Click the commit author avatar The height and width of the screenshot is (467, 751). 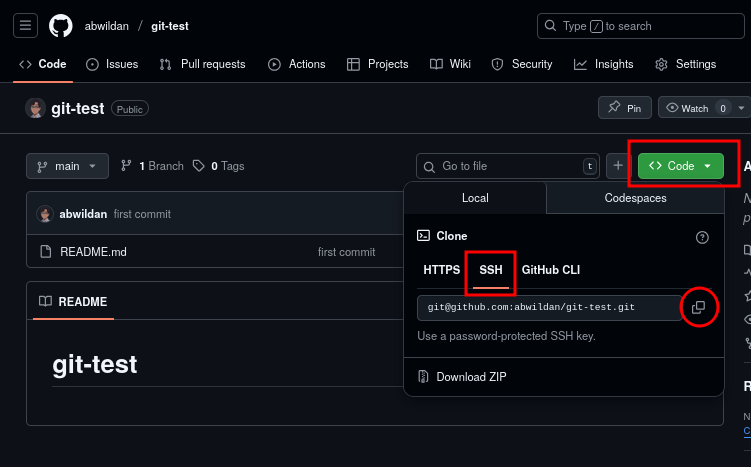(45, 214)
